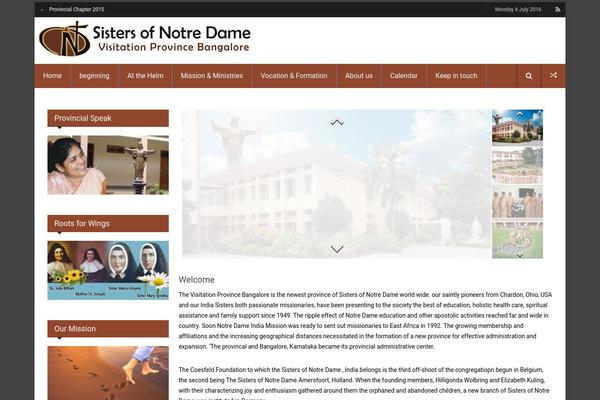The image size is (600, 400).
Task: Click slider down chevron on main image
Action: point(337,249)
